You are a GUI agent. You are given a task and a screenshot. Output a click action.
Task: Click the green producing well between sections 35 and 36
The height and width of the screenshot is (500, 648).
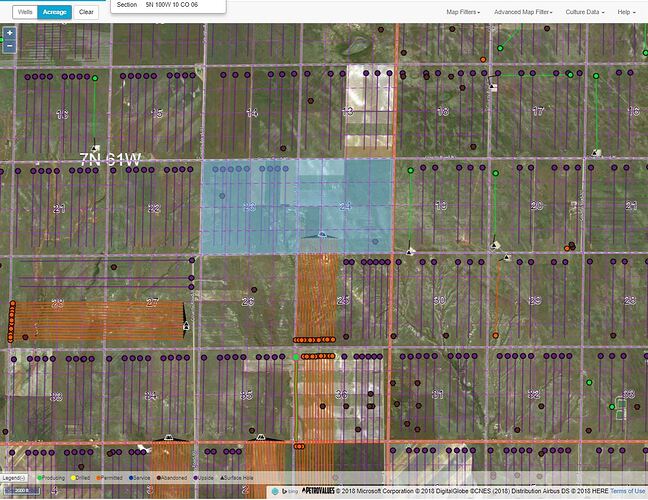(296, 357)
